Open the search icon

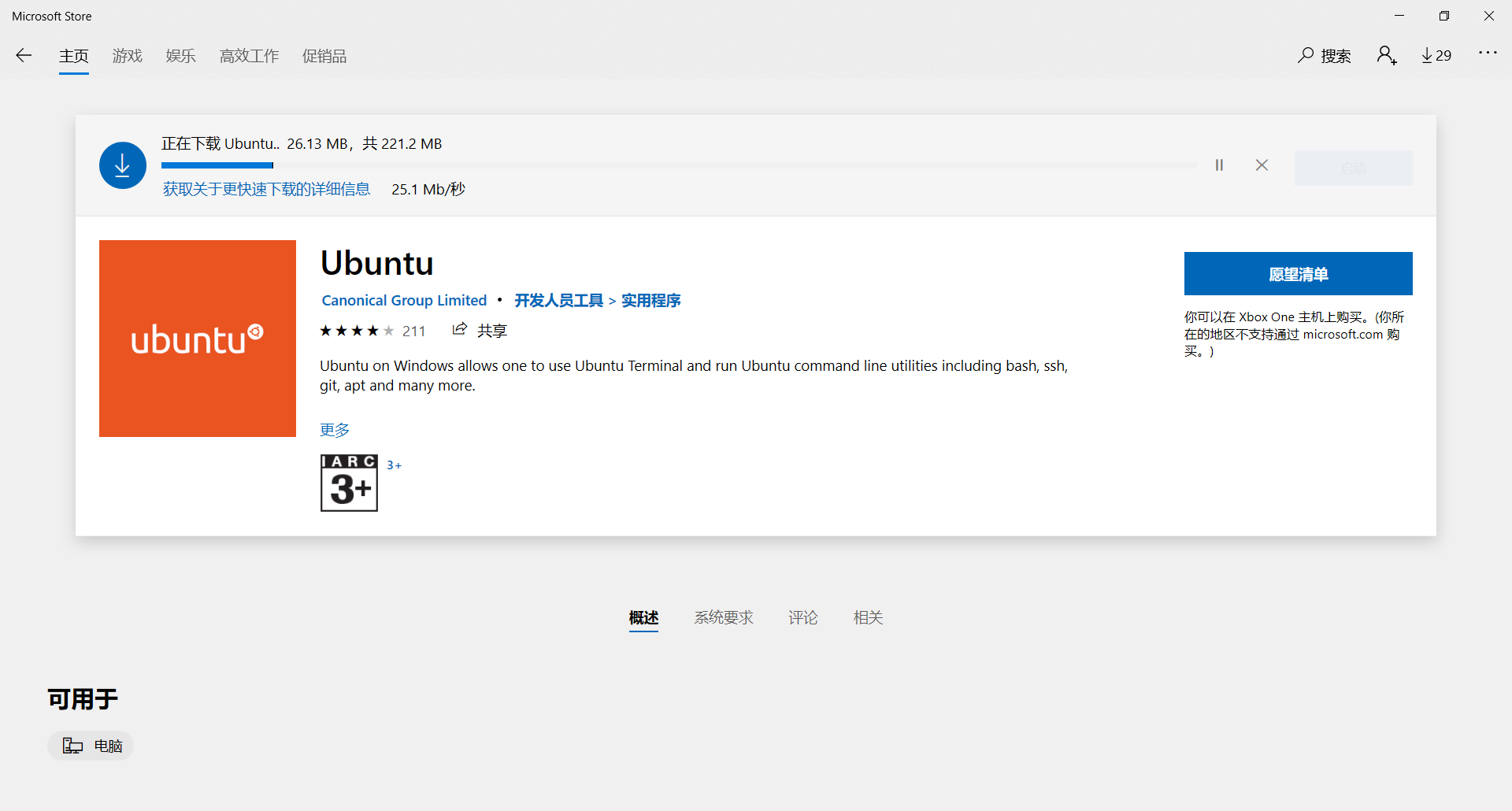tap(1306, 55)
